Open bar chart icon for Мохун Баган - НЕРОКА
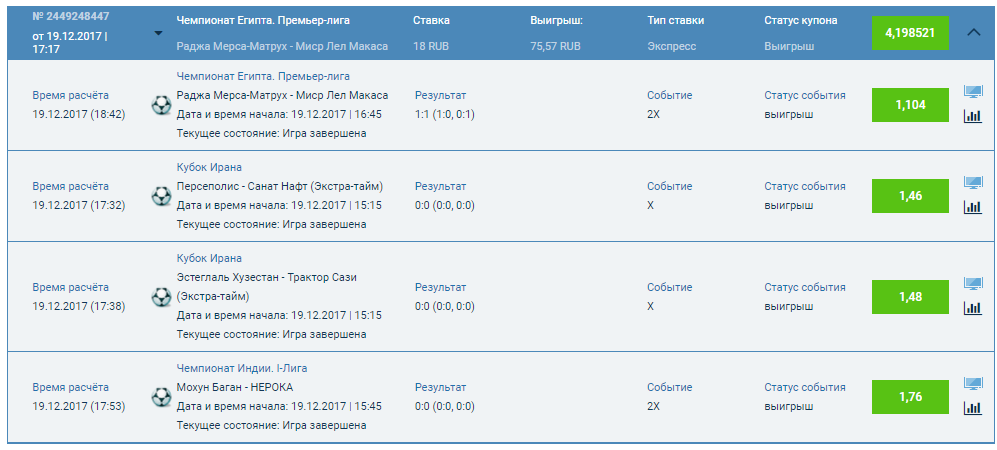Image resolution: width=997 pixels, height=450 pixels. click(972, 408)
